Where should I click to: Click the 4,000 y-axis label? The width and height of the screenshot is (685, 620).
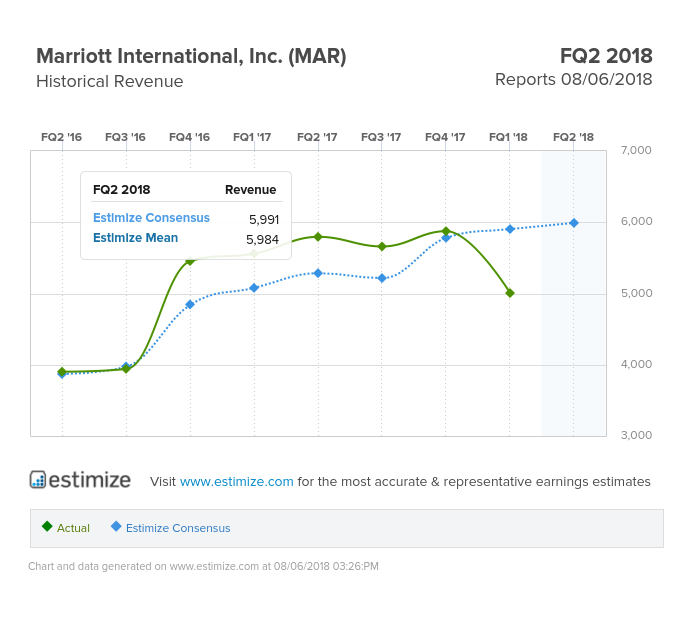[x=637, y=364]
